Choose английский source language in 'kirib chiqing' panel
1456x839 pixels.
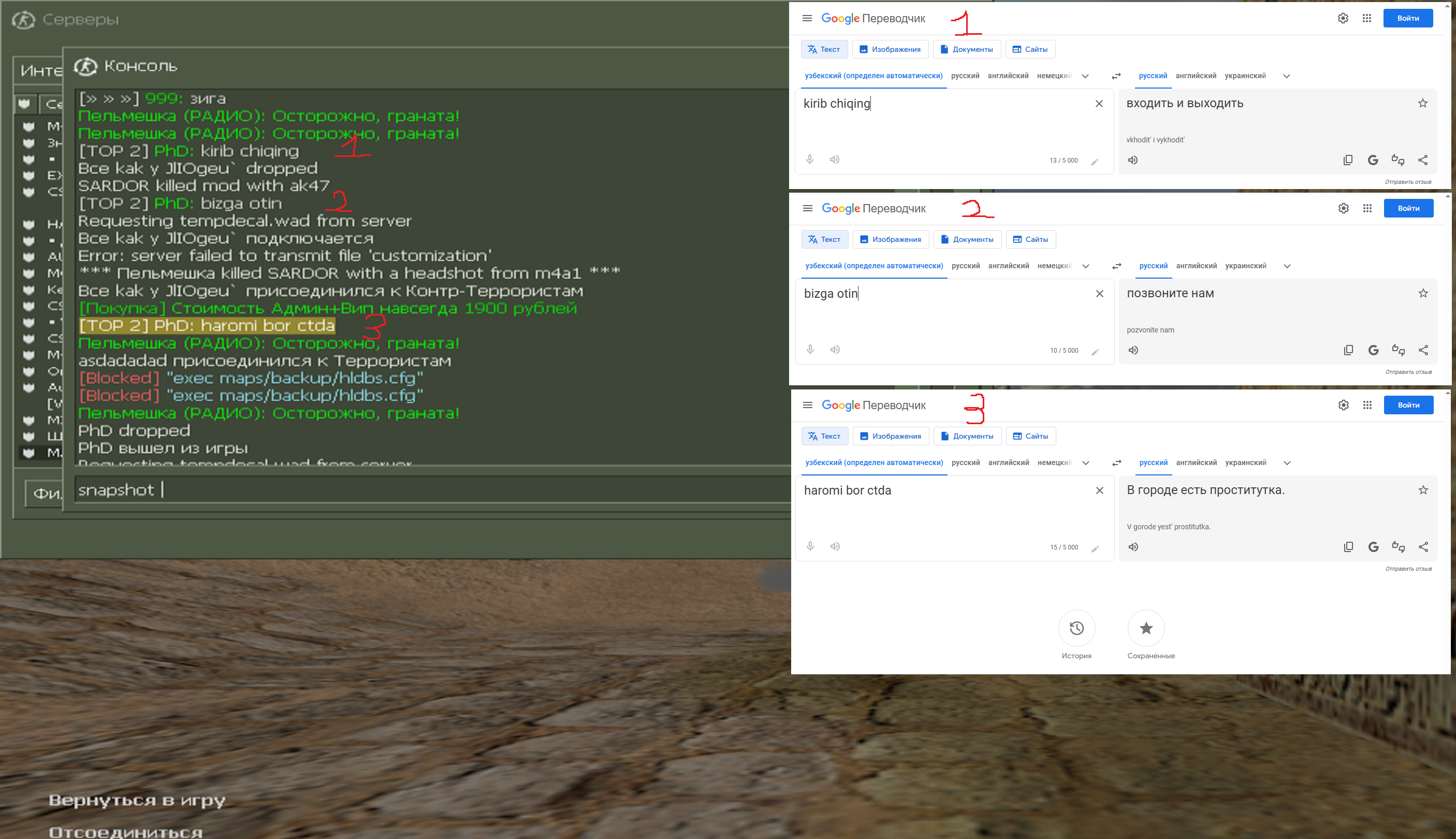1008,76
